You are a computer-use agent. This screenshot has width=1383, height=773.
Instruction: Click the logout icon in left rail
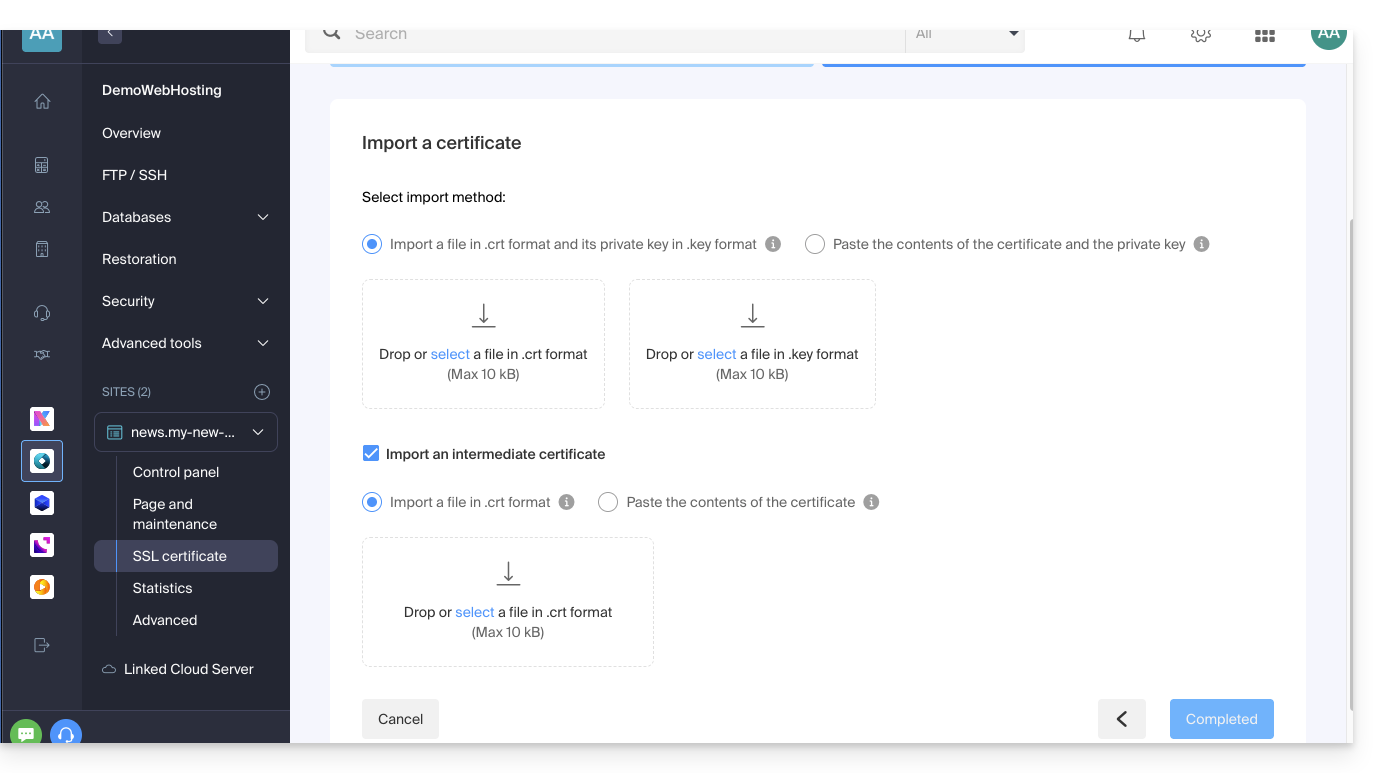(x=42, y=645)
